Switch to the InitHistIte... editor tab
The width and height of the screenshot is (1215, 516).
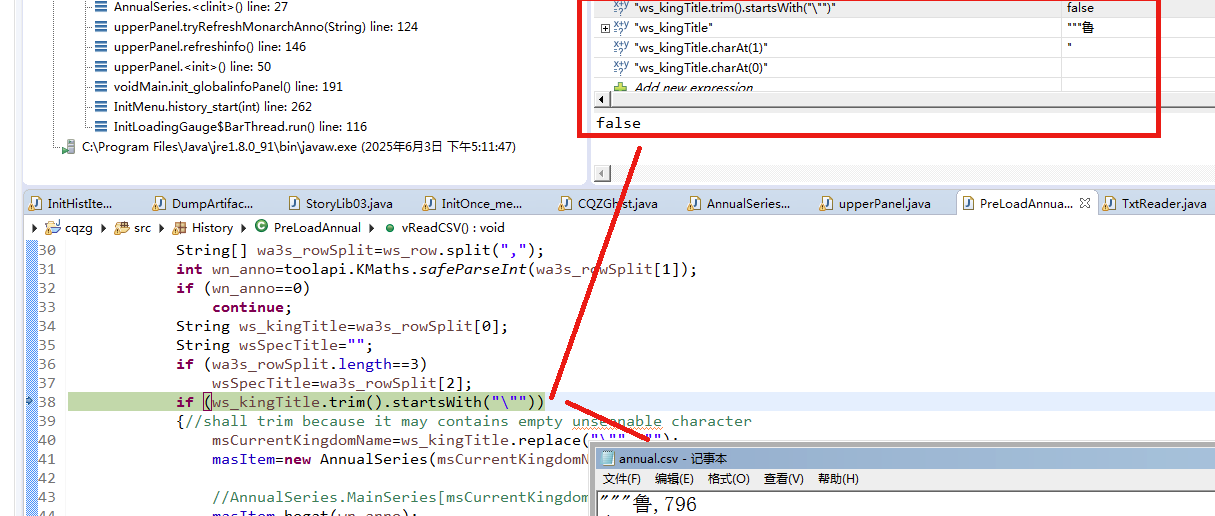70,203
